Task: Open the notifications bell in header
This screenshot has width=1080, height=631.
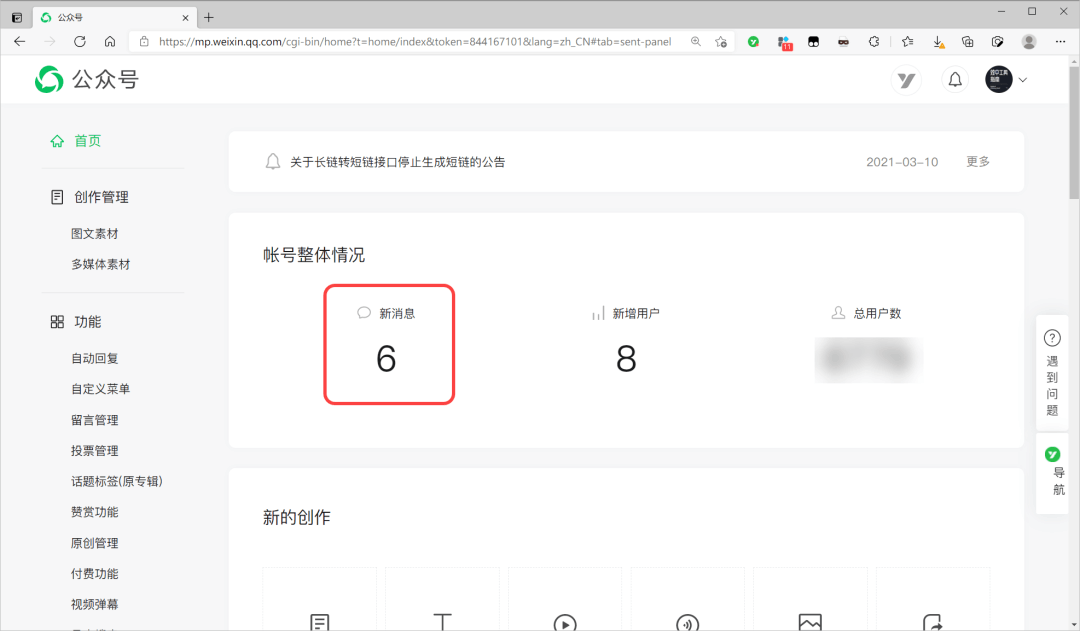Action: [x=955, y=80]
